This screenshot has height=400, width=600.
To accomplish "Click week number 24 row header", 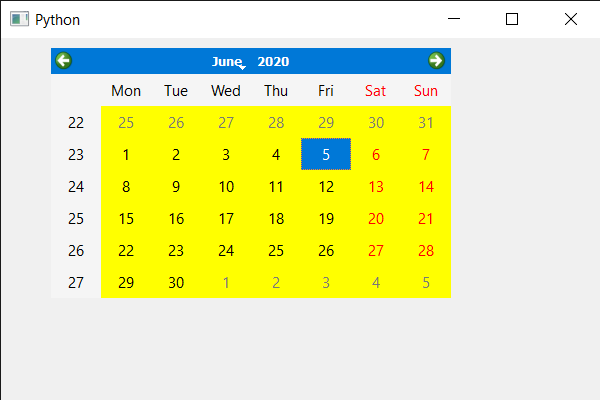I will 76,186.
